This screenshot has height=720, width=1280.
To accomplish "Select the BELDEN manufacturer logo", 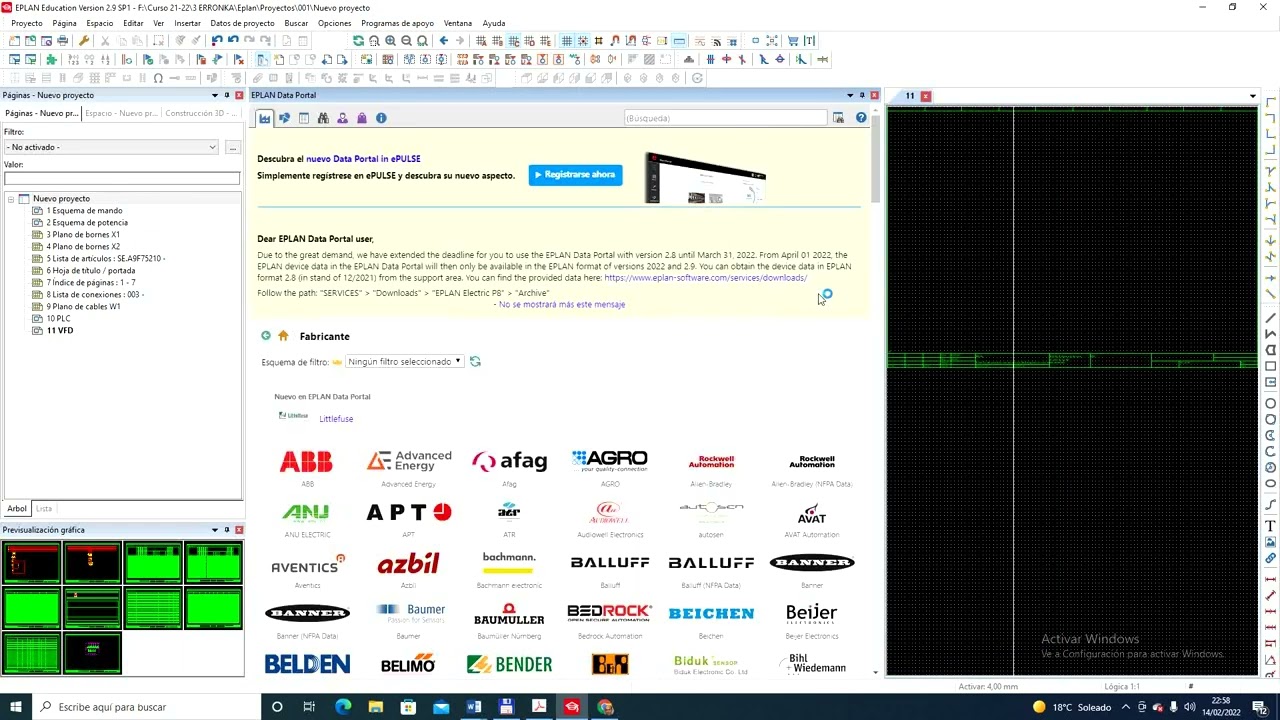I will [307, 664].
